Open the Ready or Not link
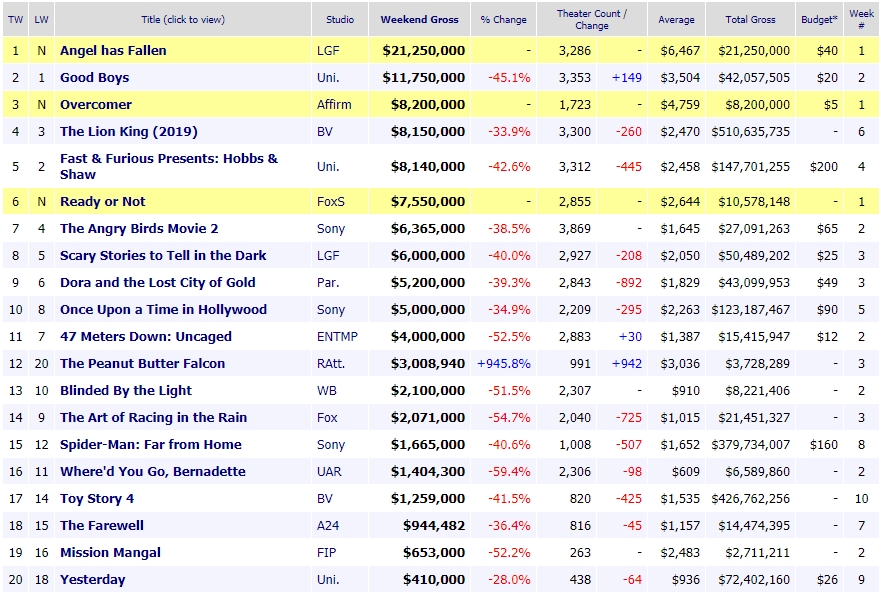 [102, 201]
